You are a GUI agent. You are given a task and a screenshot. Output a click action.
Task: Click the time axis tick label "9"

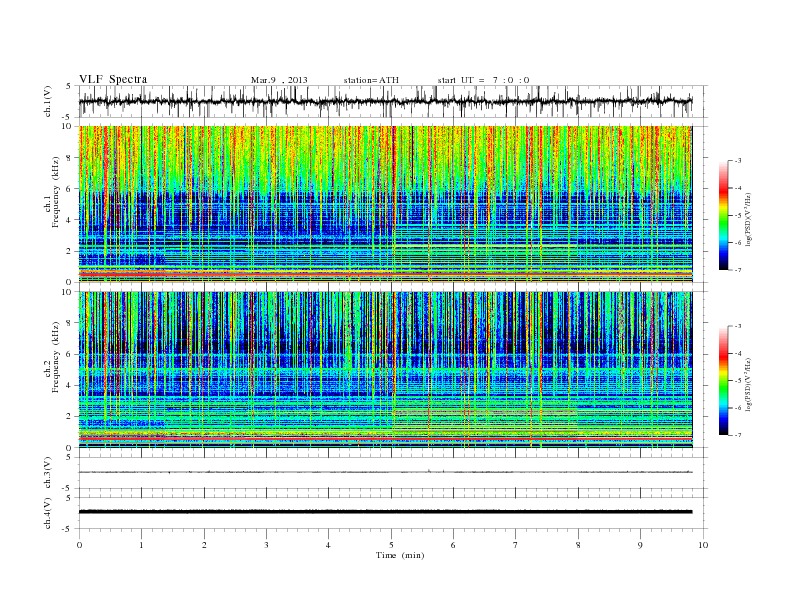coord(640,545)
